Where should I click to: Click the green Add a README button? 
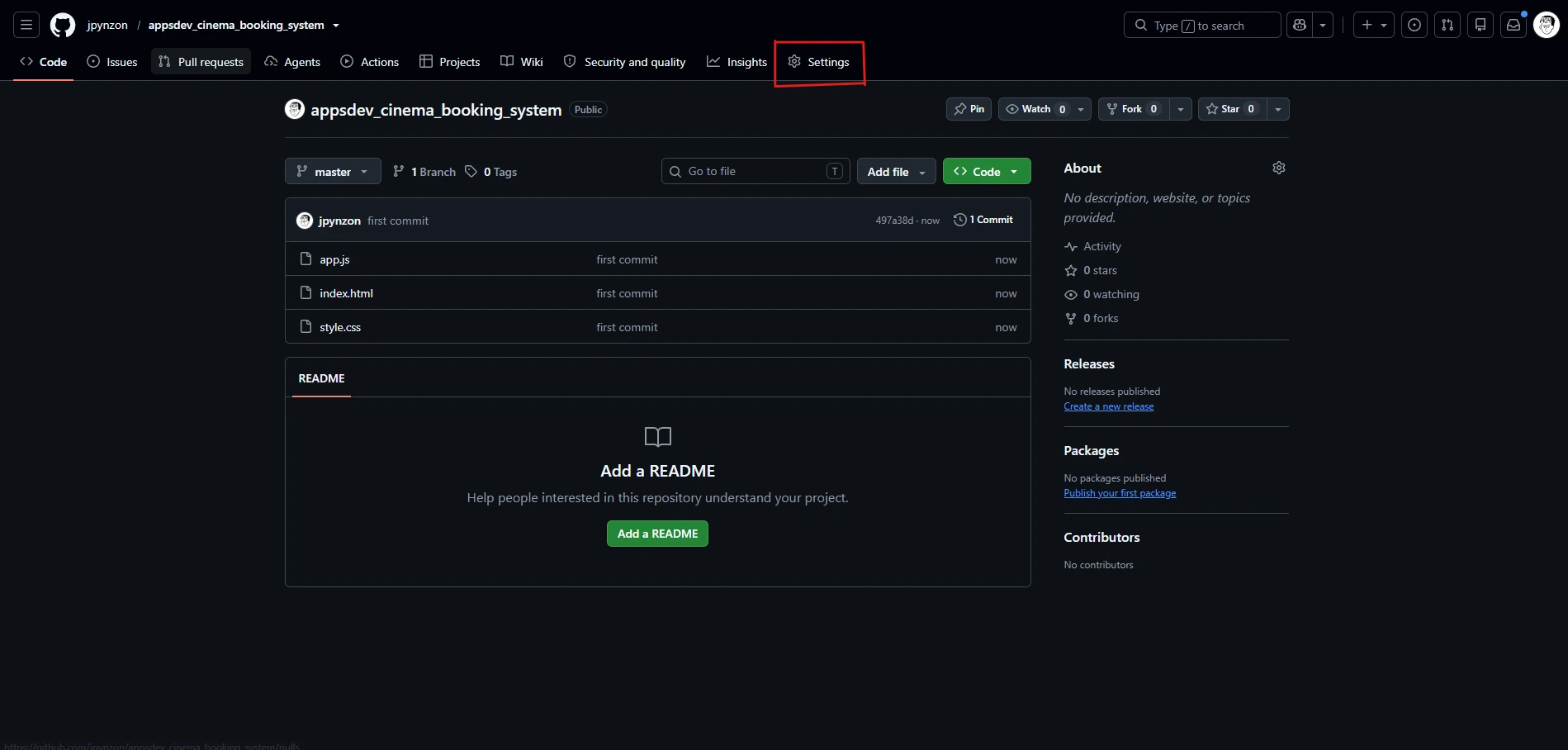657,534
